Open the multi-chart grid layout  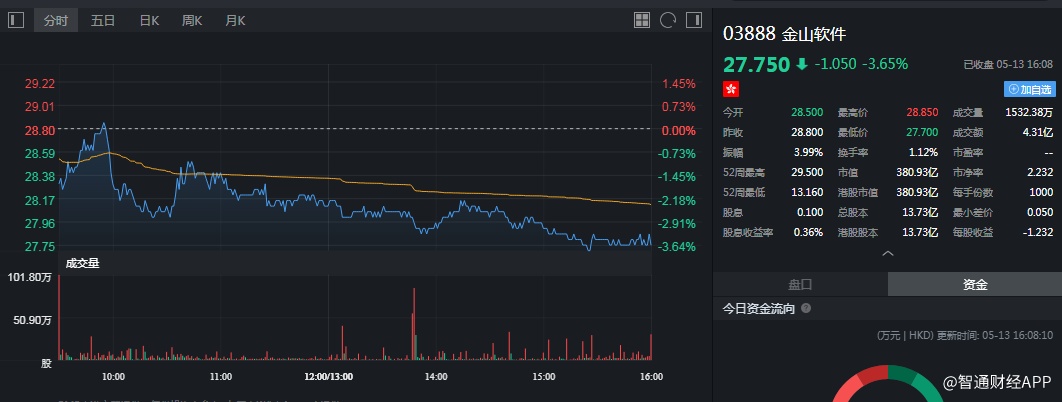click(642, 20)
